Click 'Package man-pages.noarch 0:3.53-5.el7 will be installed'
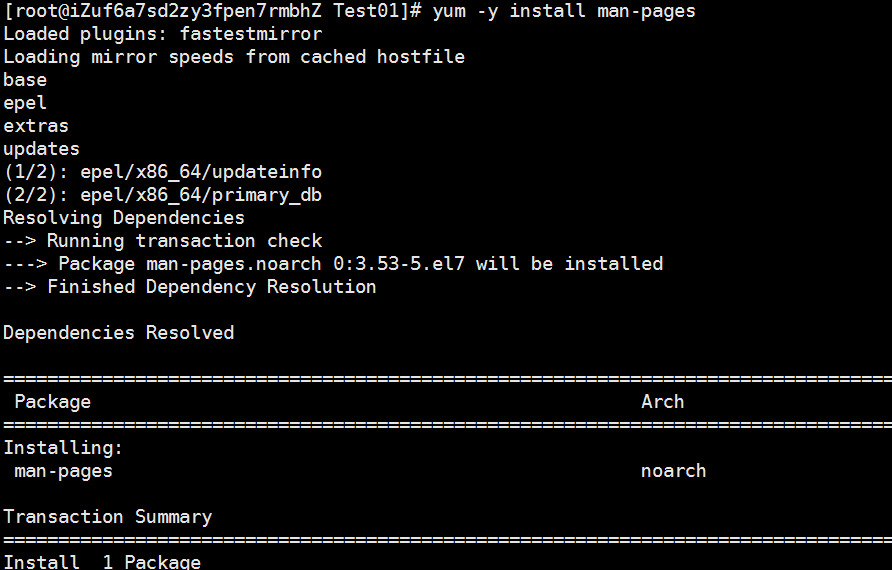This screenshot has height=570, width=892. (361, 265)
